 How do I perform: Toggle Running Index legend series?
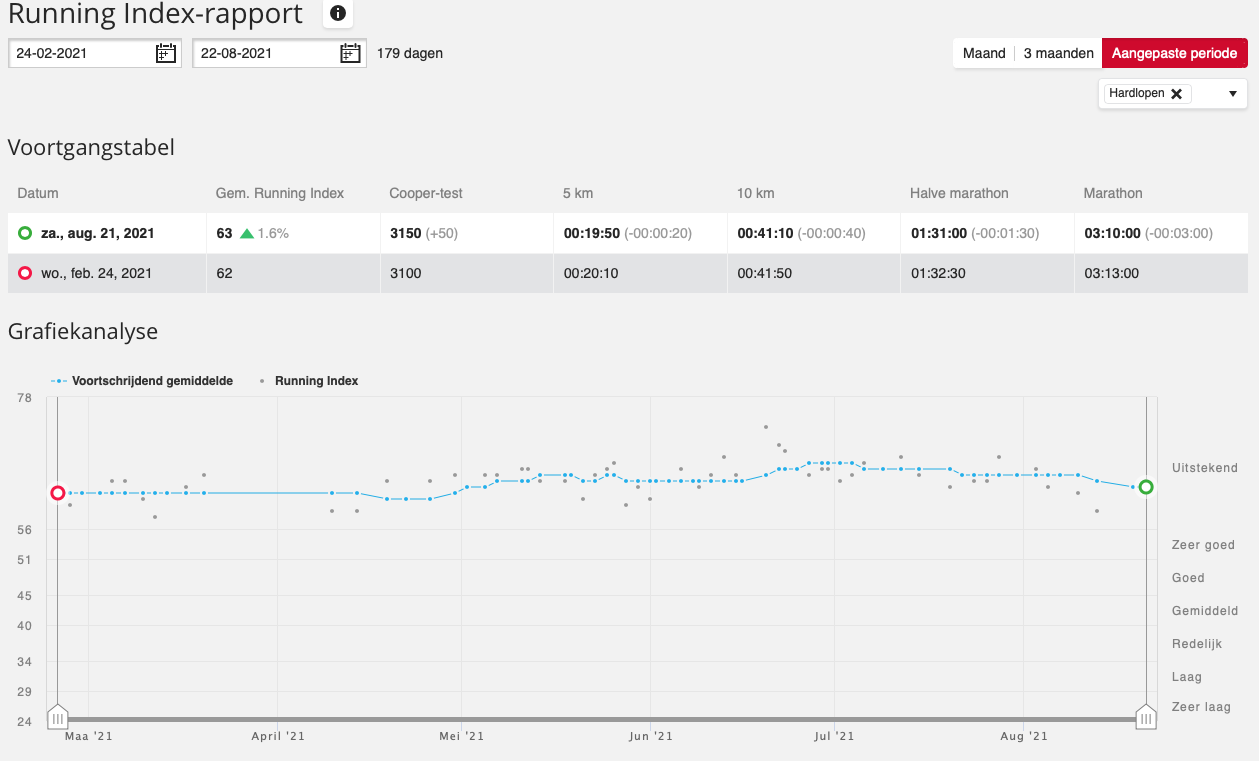(x=309, y=381)
